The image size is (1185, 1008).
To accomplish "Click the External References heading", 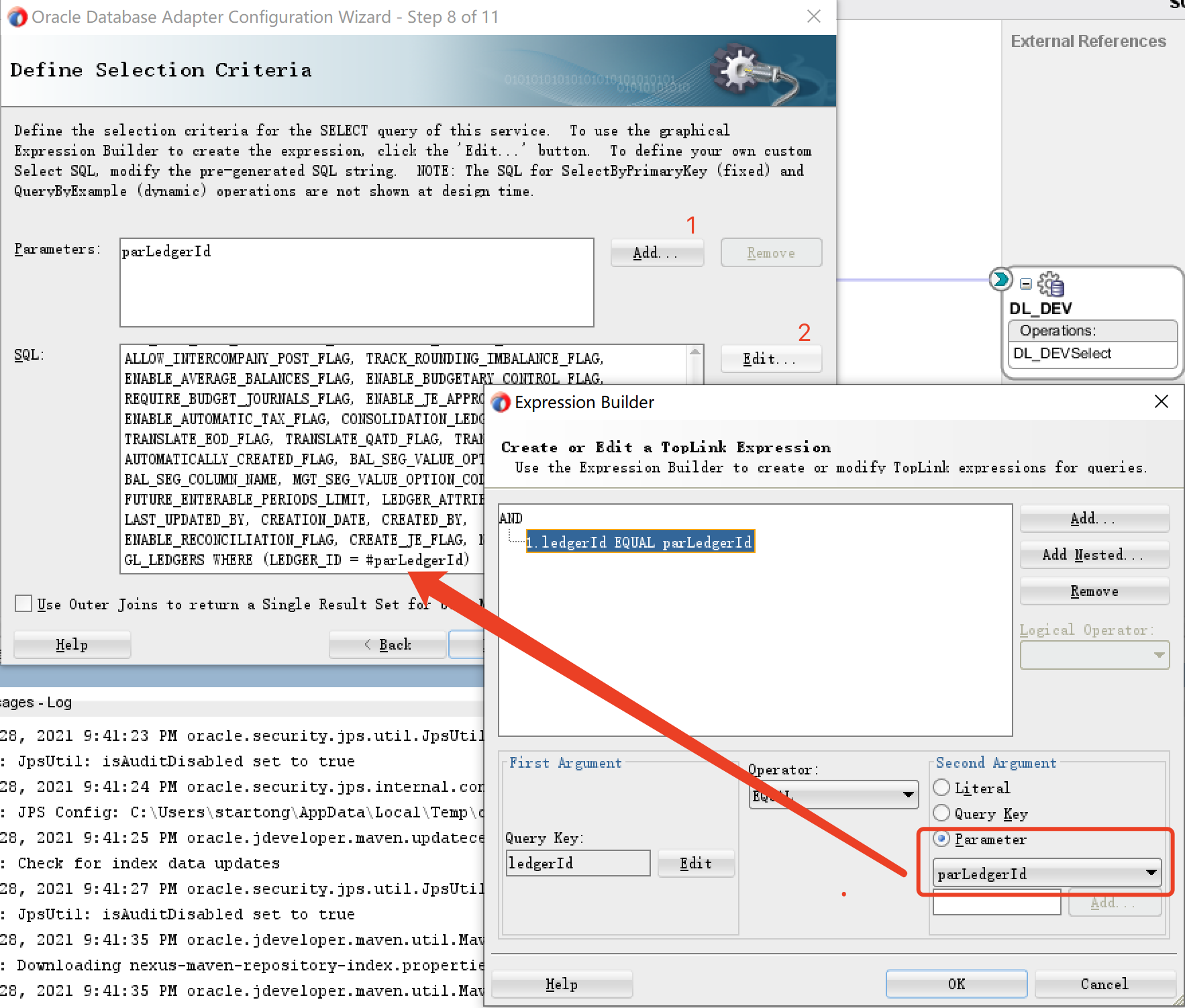I will click(x=1088, y=41).
